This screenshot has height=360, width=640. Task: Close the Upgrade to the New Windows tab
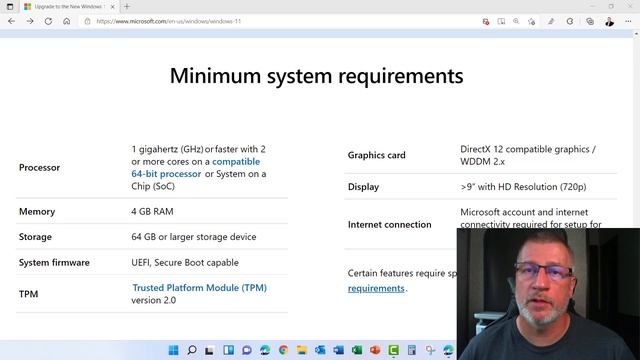113,7
